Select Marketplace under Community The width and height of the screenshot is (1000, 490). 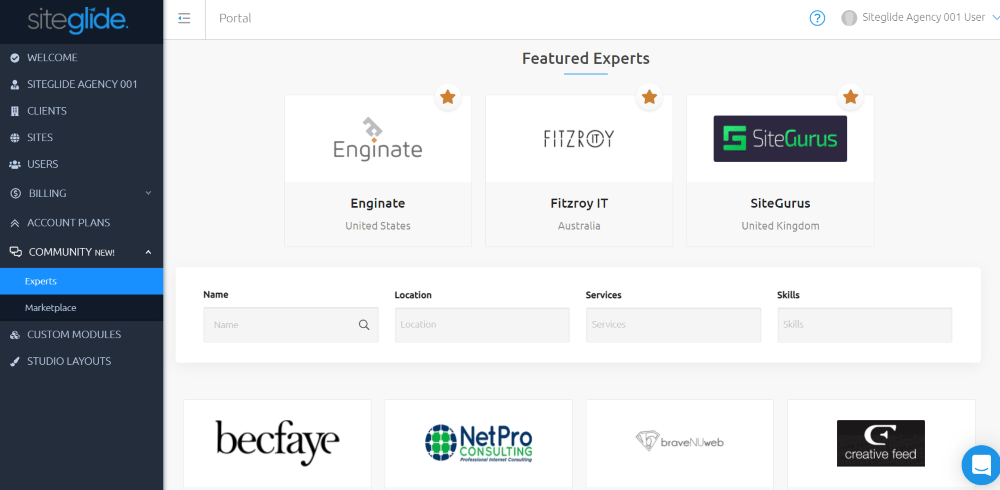tap(82, 308)
